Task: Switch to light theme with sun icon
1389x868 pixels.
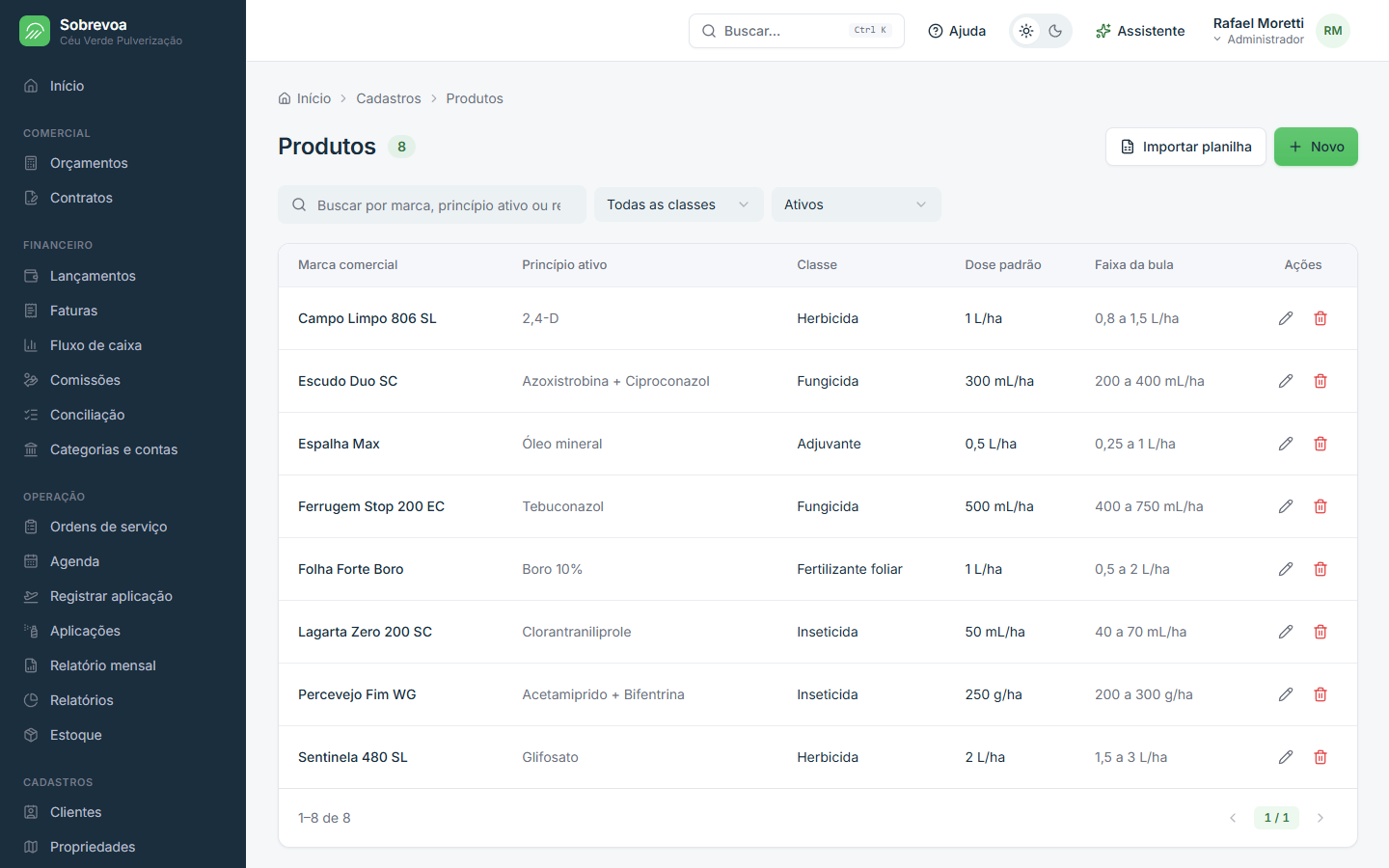Action: pyautogui.click(x=1026, y=31)
